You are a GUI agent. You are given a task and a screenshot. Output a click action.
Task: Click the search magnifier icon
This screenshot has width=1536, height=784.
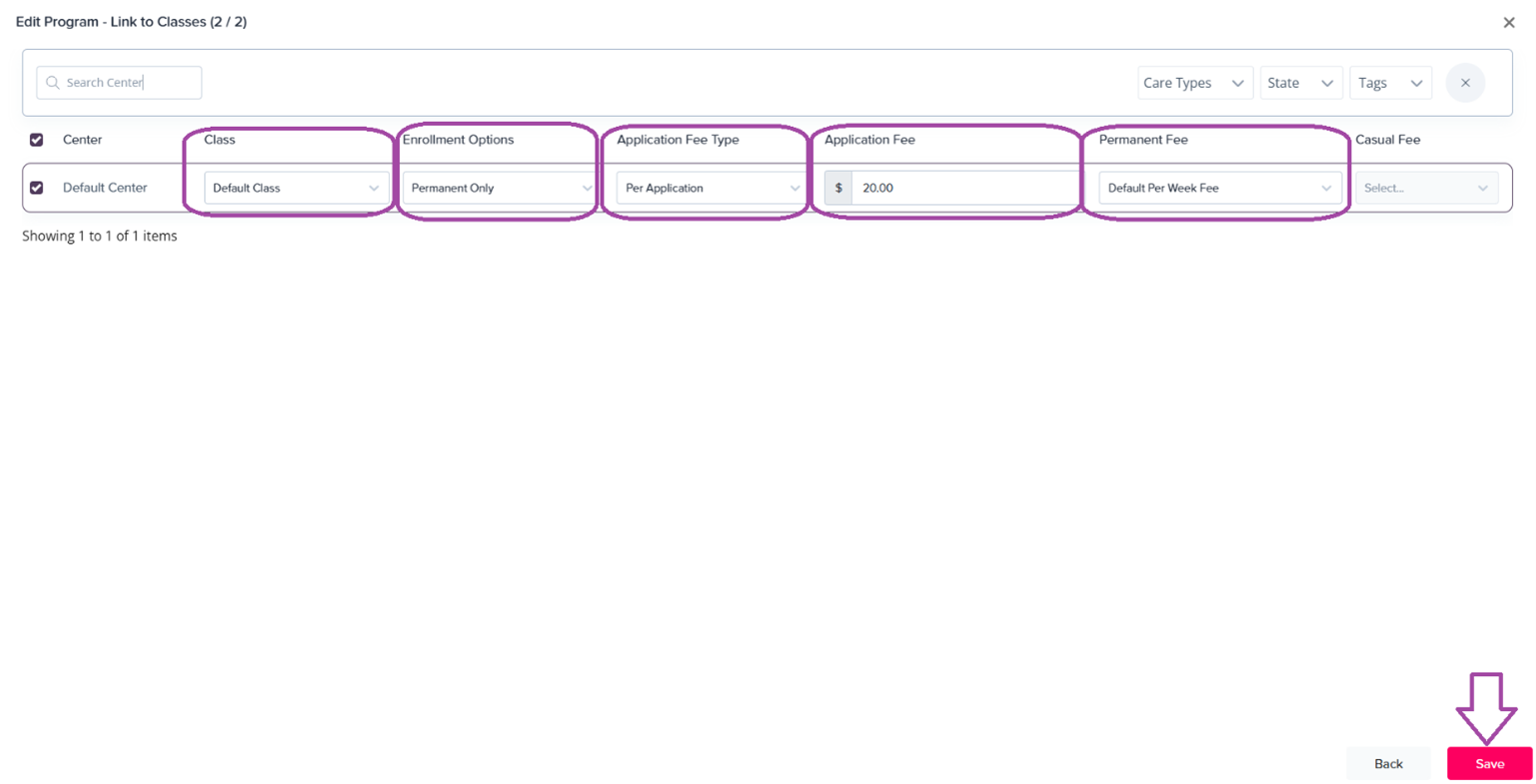(x=52, y=82)
